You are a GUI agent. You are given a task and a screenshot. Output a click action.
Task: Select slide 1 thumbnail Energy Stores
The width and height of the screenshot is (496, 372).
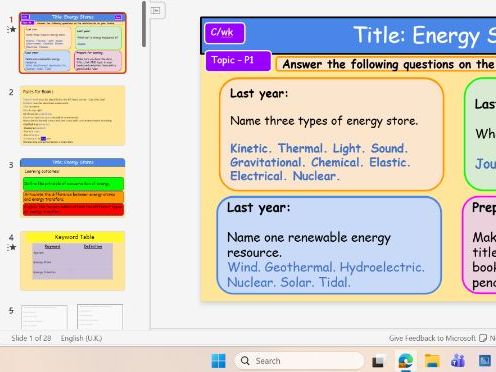[x=72, y=43]
